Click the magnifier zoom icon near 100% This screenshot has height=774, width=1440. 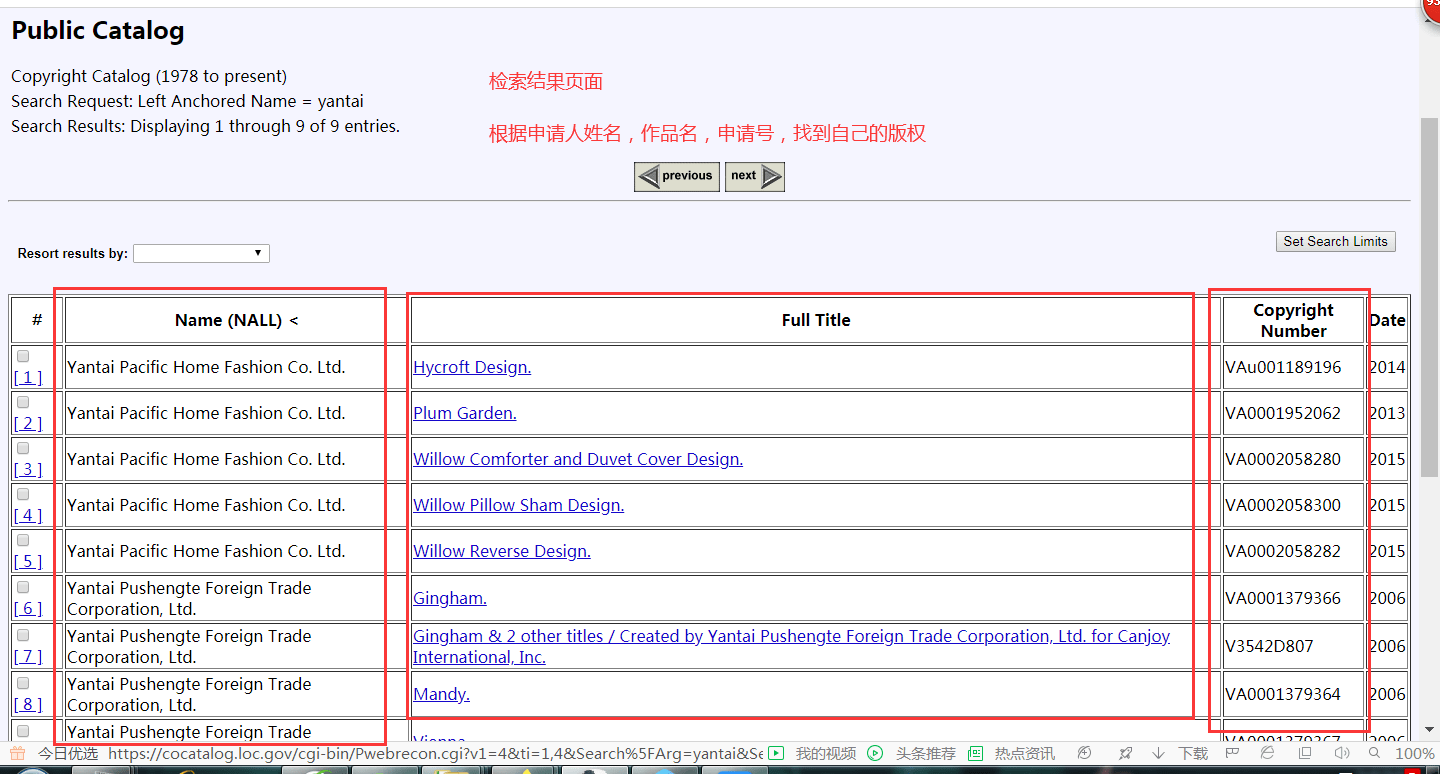pos(1375,753)
